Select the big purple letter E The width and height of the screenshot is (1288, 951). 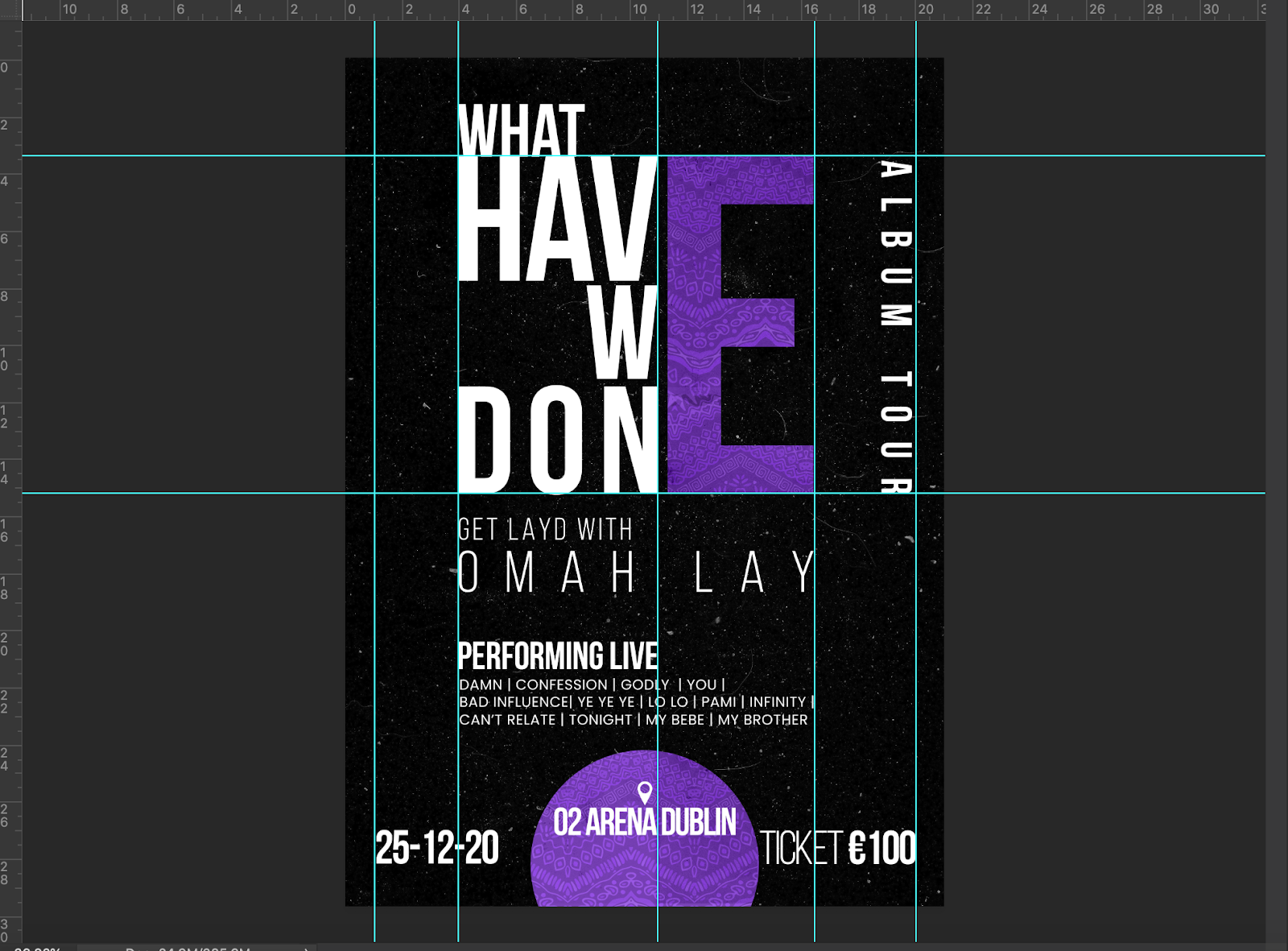pyautogui.click(x=741, y=324)
